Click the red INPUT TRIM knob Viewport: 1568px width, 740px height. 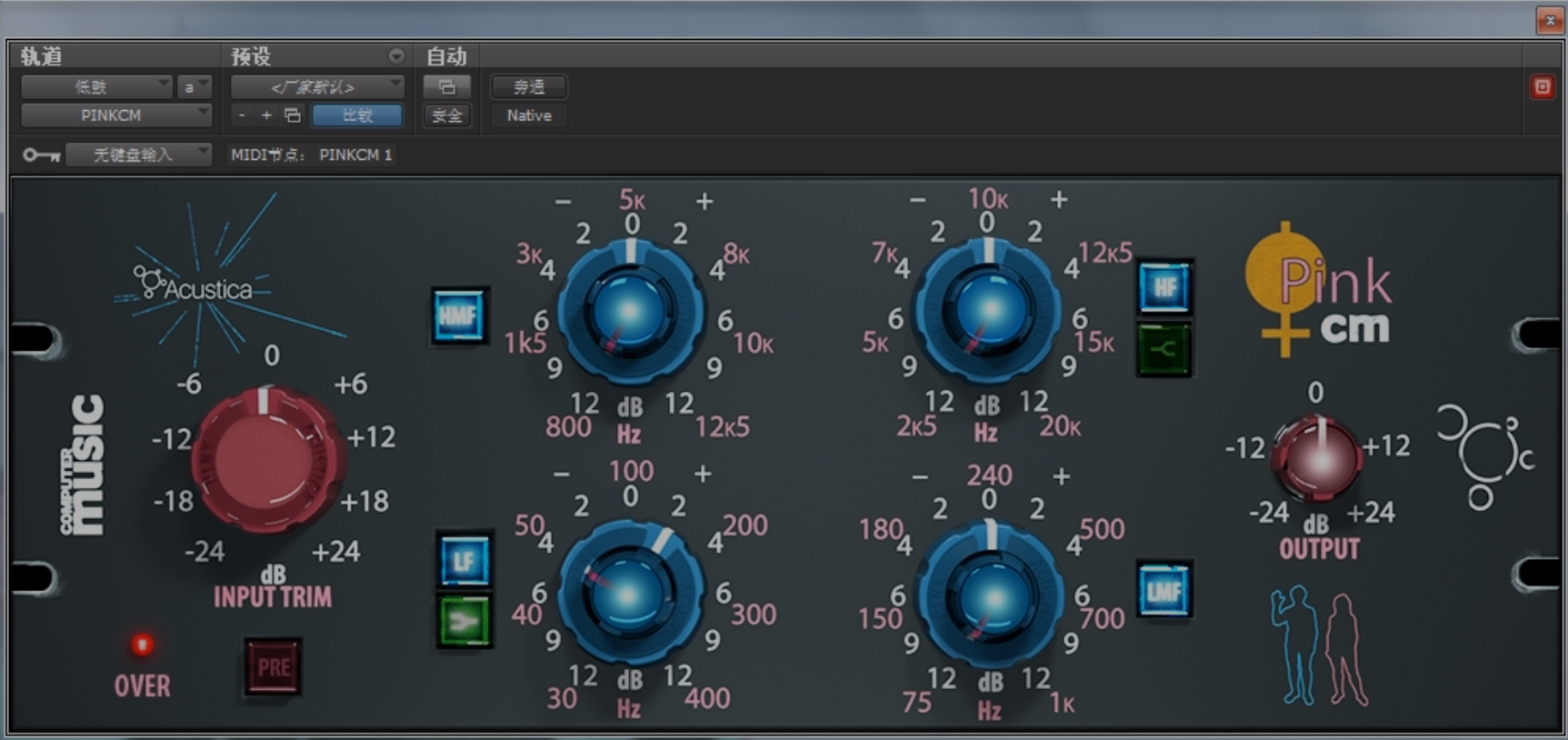click(x=267, y=459)
